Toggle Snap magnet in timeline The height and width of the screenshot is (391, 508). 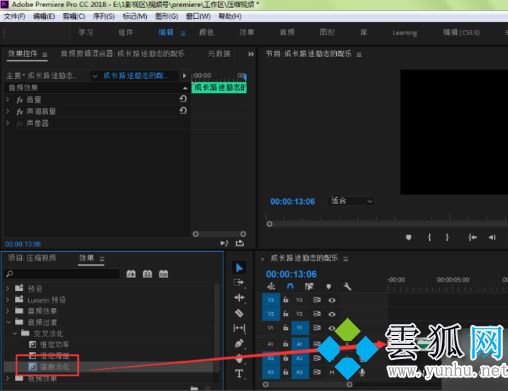click(x=290, y=286)
